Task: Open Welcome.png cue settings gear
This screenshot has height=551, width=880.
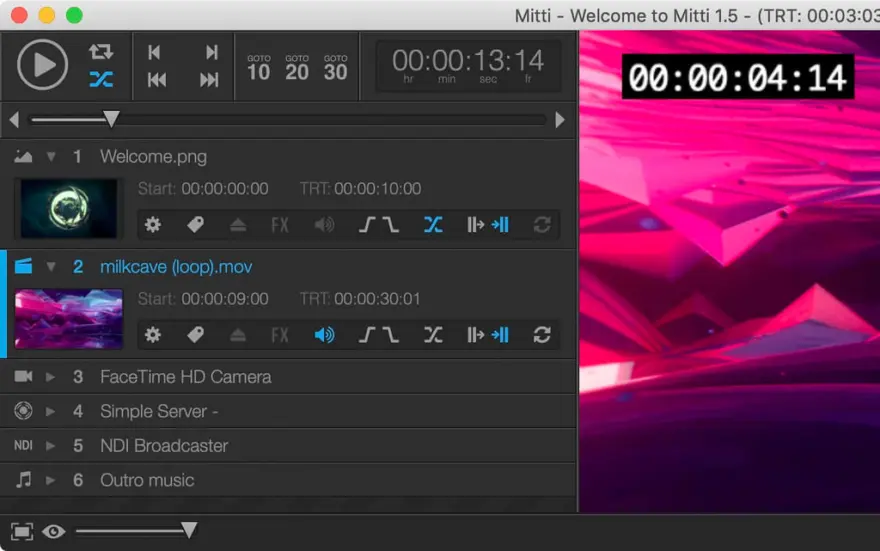Action: click(153, 225)
